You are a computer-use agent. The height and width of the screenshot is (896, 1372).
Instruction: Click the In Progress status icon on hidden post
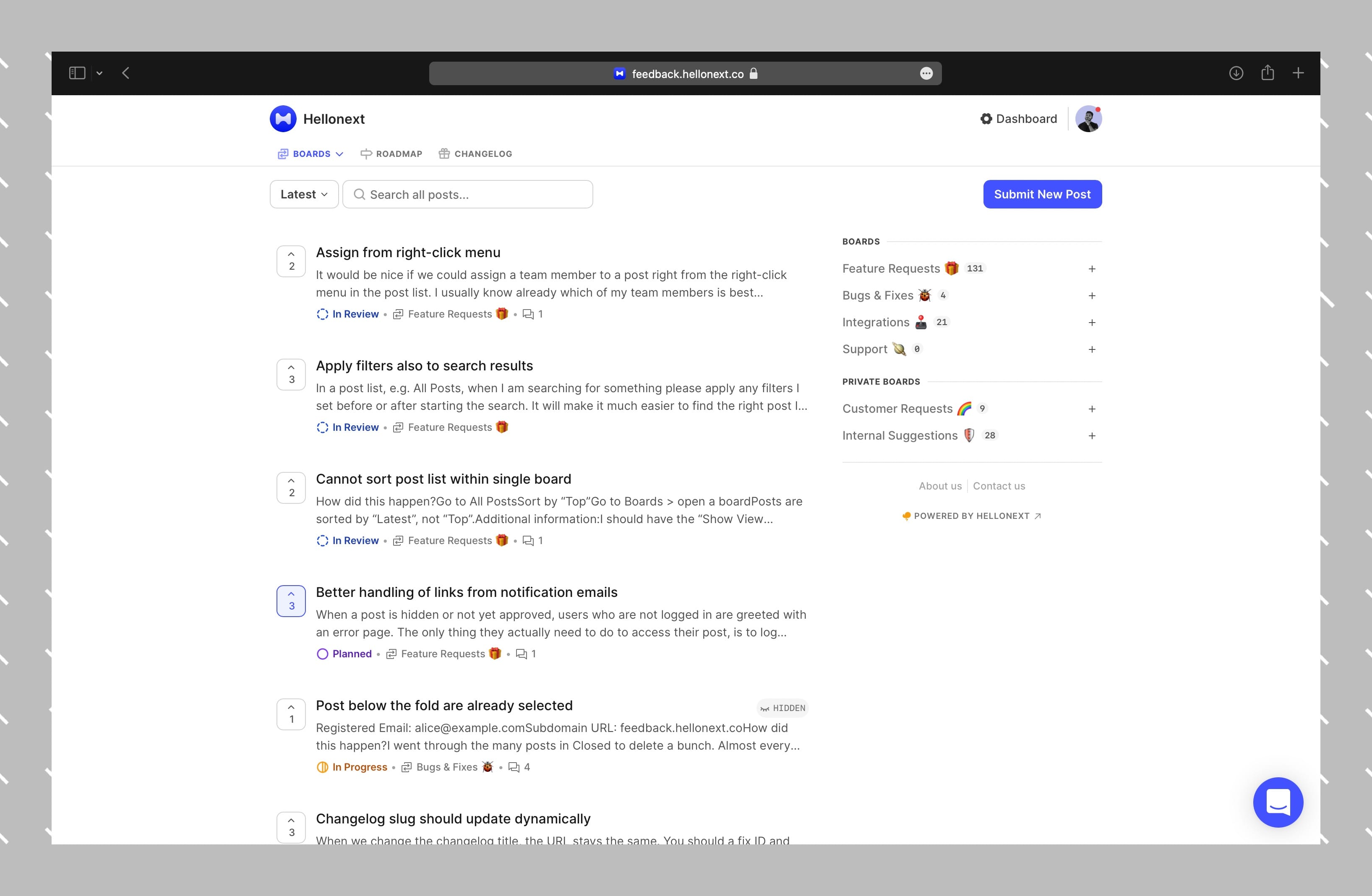(322, 767)
